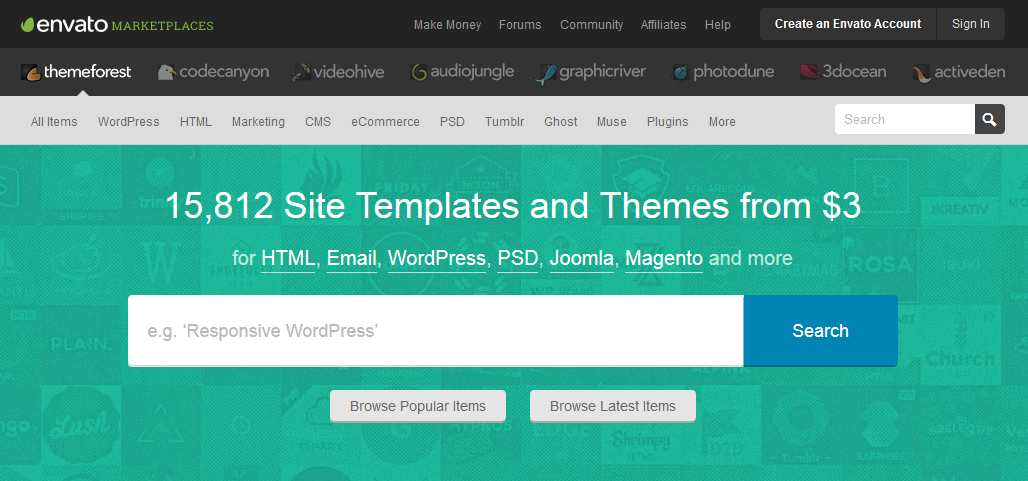Viewport: 1028px width, 481px height.
Task: Open the CodeCanyon marketplace logo
Action: pos(213,72)
